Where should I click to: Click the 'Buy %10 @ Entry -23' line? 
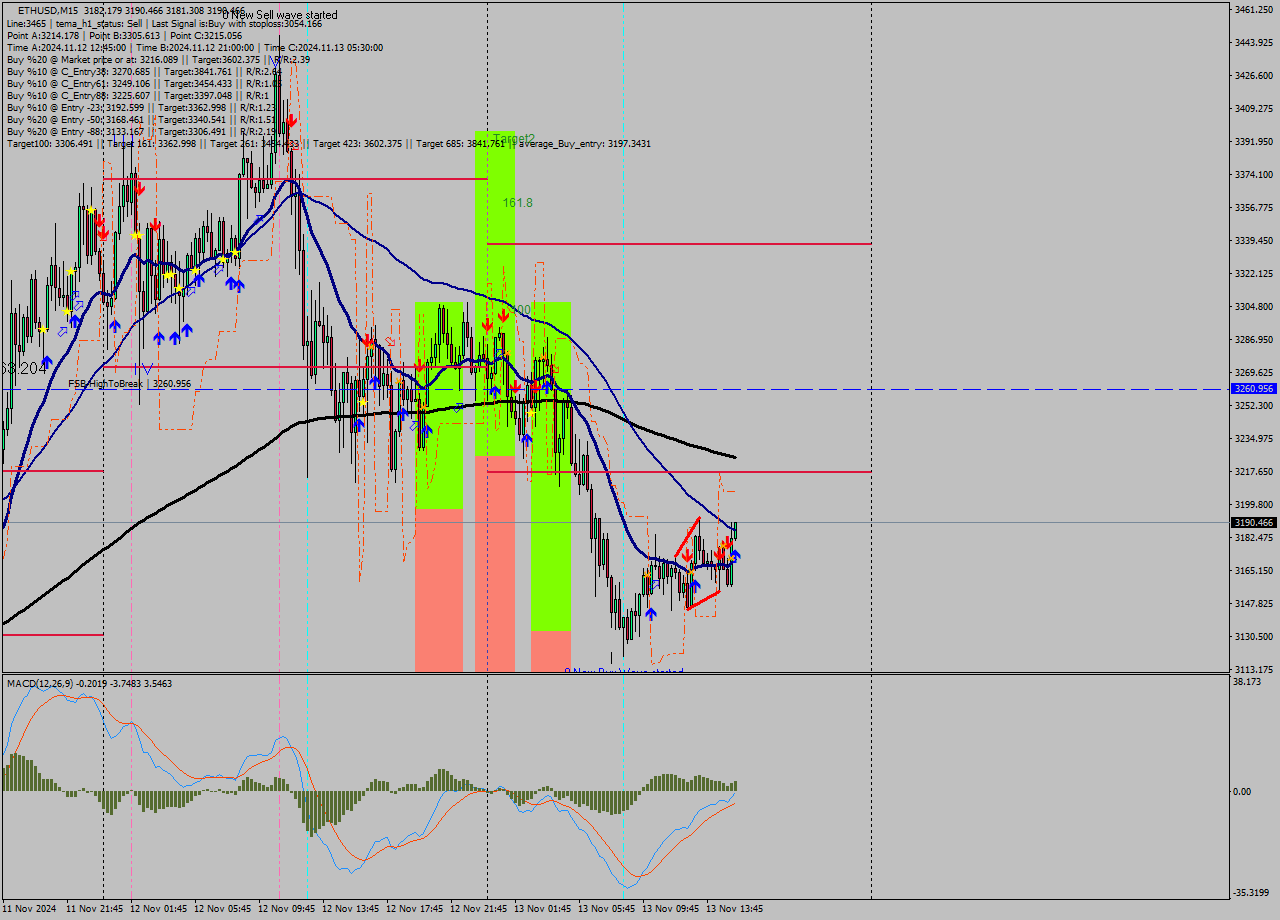(x=141, y=107)
